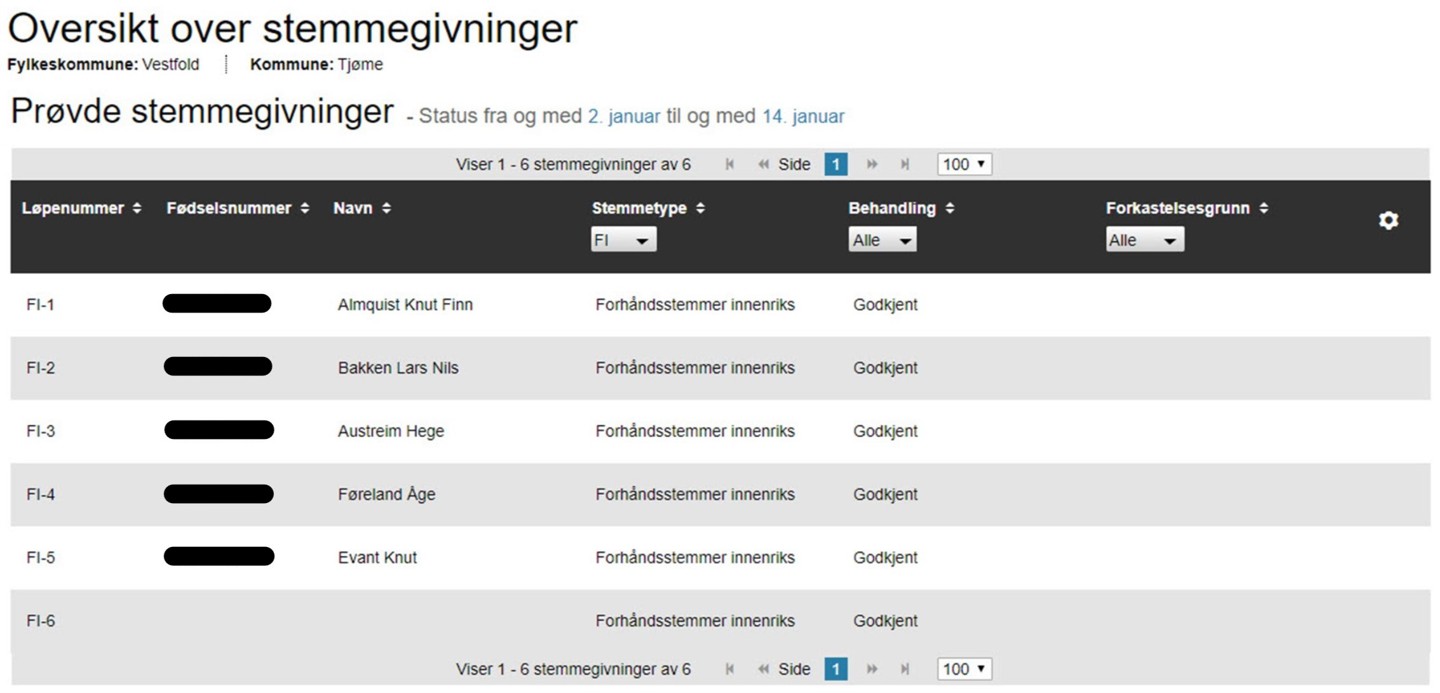1440x693 pixels.
Task: Go to next page in top paginator
Action: tap(872, 165)
